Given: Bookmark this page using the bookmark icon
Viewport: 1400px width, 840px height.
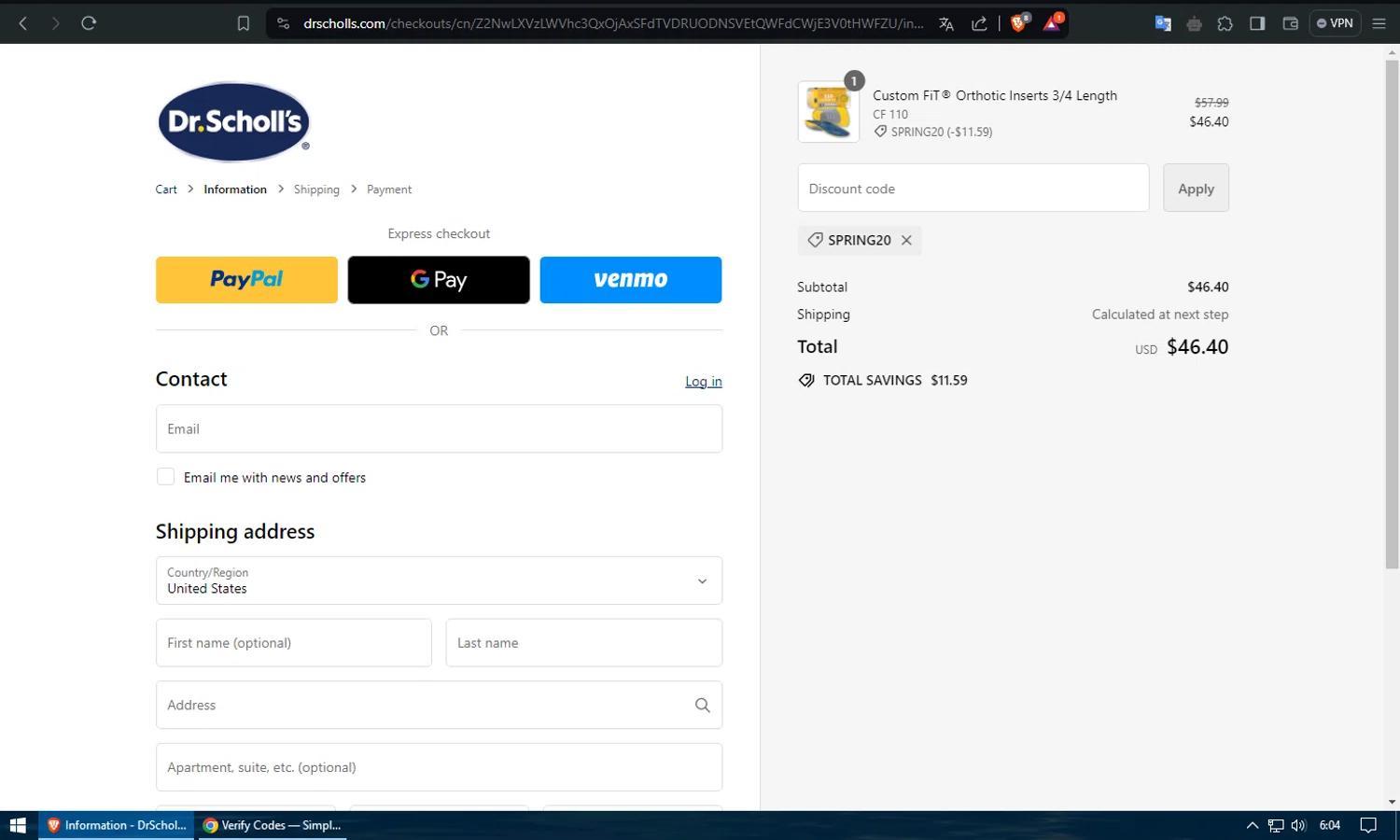Looking at the screenshot, I should point(243,23).
